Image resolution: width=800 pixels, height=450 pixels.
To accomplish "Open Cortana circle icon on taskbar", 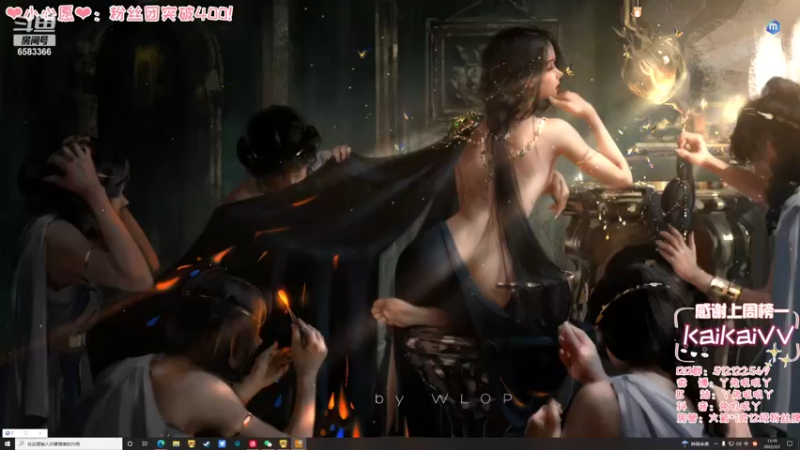I will click(x=130, y=444).
